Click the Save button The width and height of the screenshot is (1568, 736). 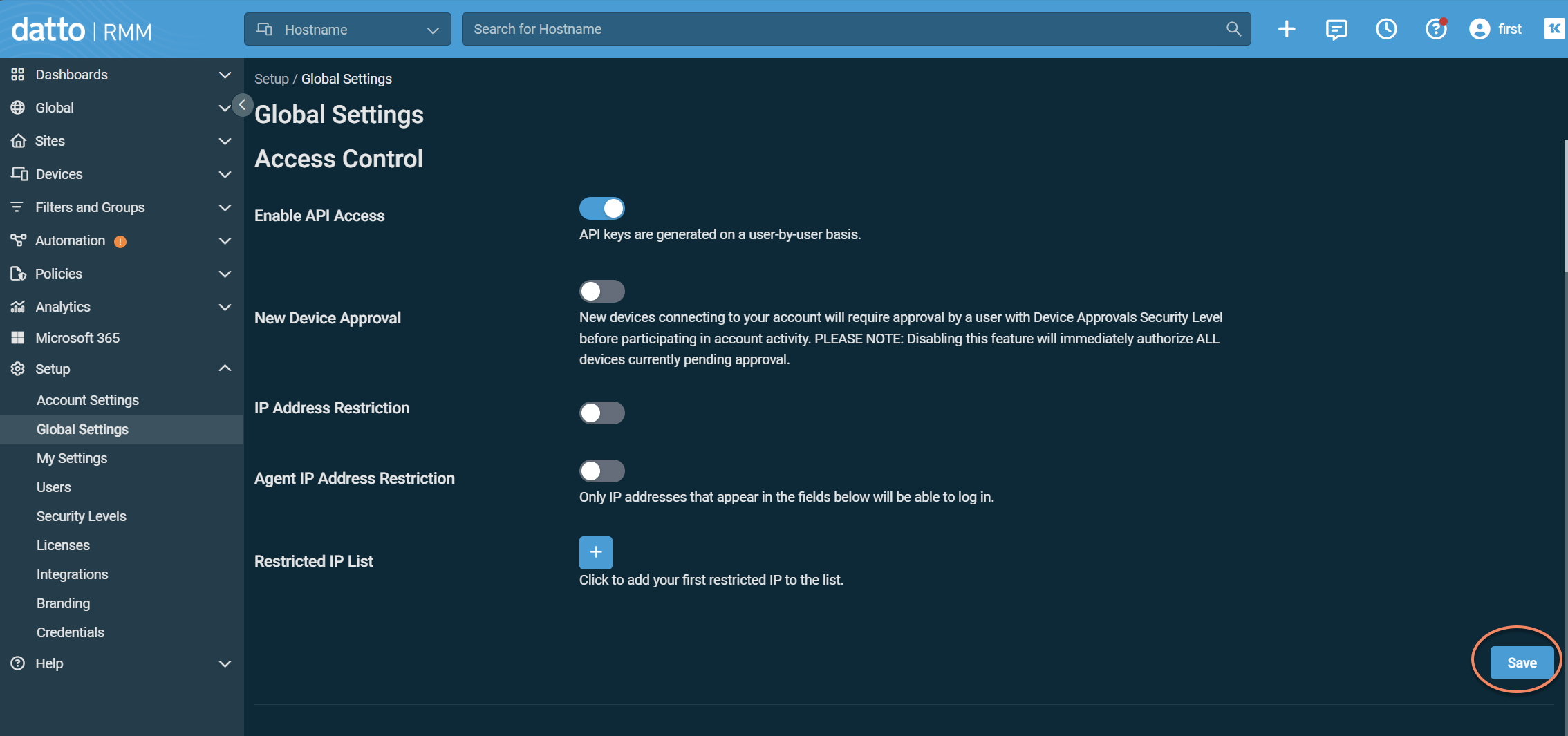tap(1522, 663)
